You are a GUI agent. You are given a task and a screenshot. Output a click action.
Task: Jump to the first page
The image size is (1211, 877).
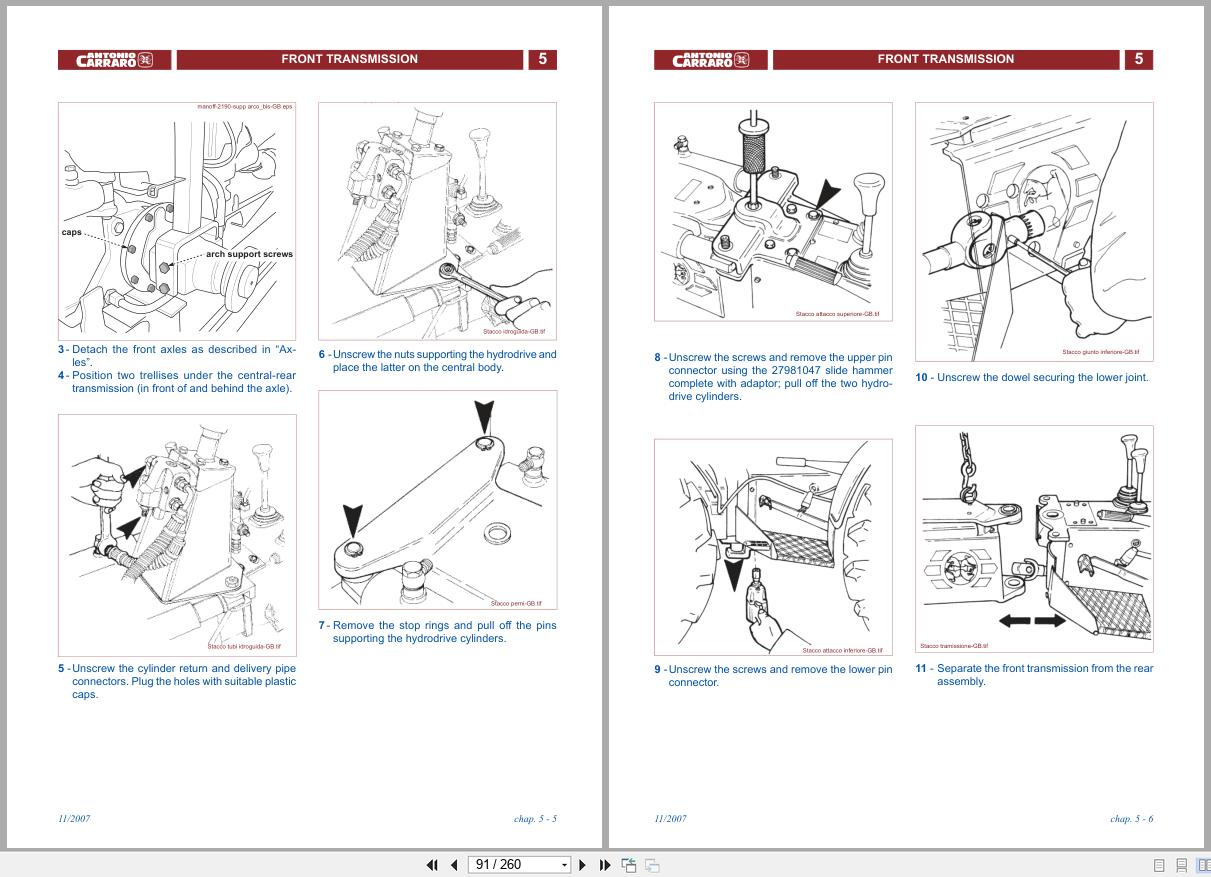coord(432,865)
